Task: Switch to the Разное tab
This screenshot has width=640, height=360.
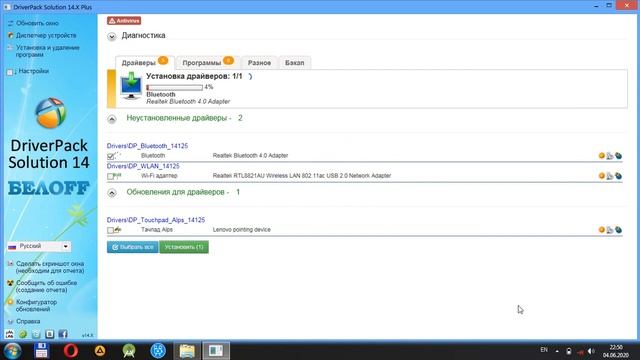Action: tap(259, 63)
